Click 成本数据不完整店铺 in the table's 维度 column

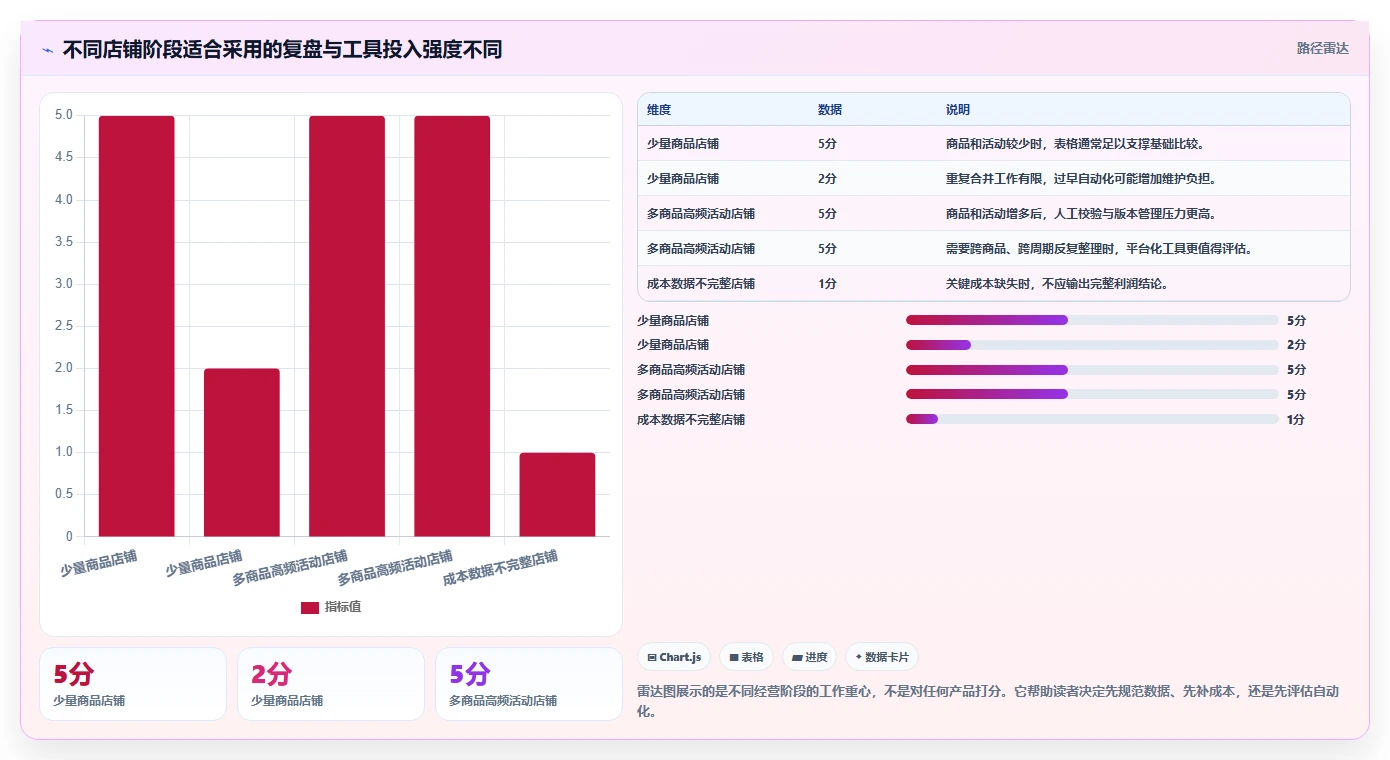click(x=701, y=284)
